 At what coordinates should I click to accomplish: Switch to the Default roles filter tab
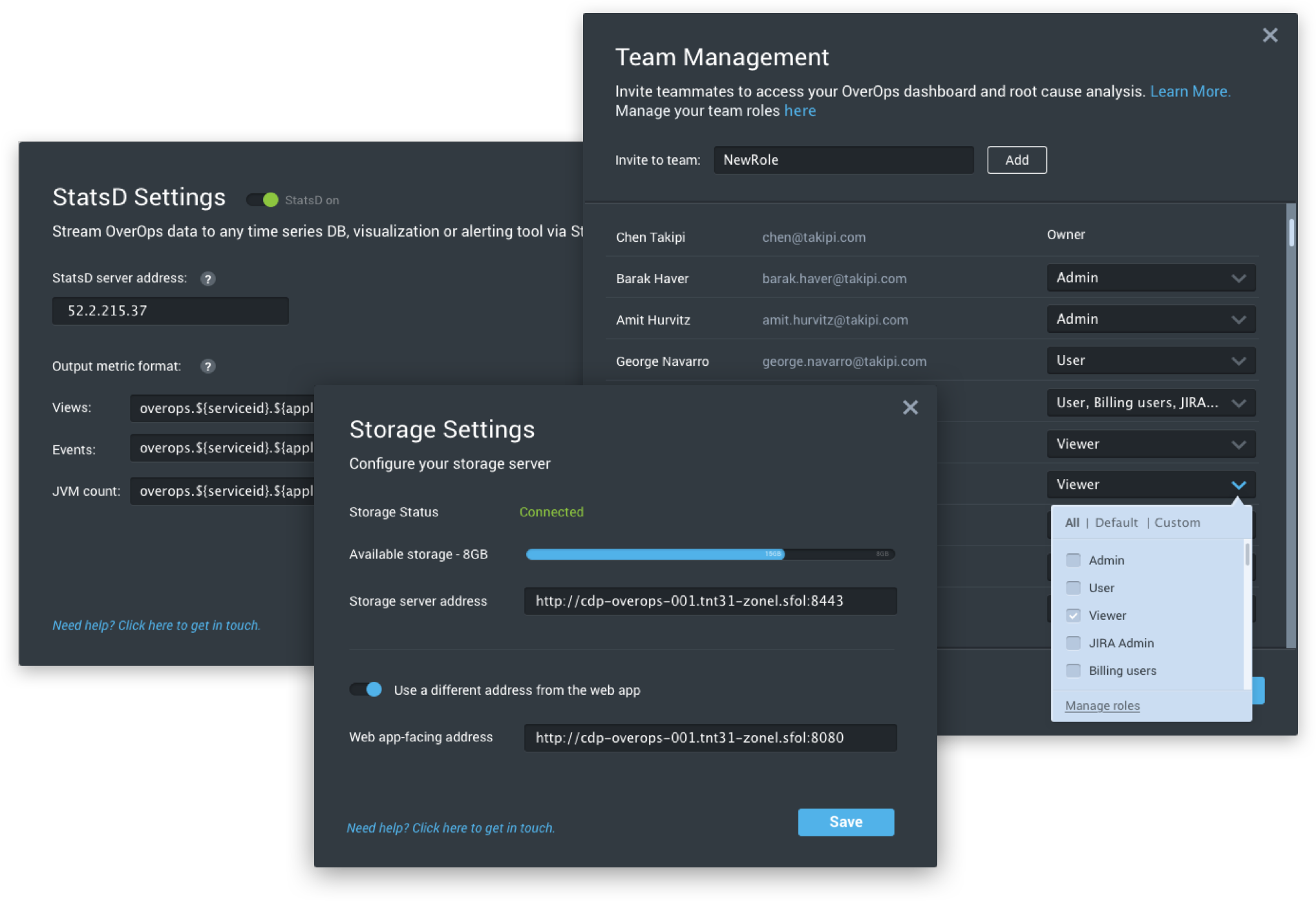[x=1116, y=523]
